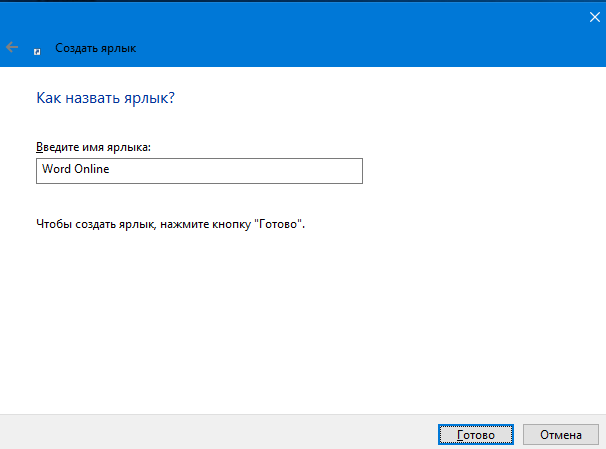Close the Создать ярлык dialog window
606x449 pixels.
click(x=594, y=17)
